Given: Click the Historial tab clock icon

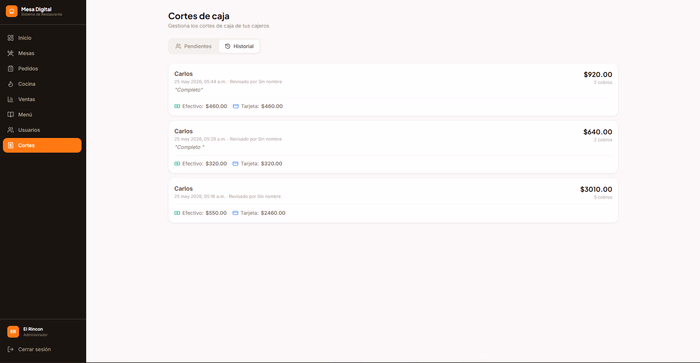Looking at the screenshot, I should 227,46.
